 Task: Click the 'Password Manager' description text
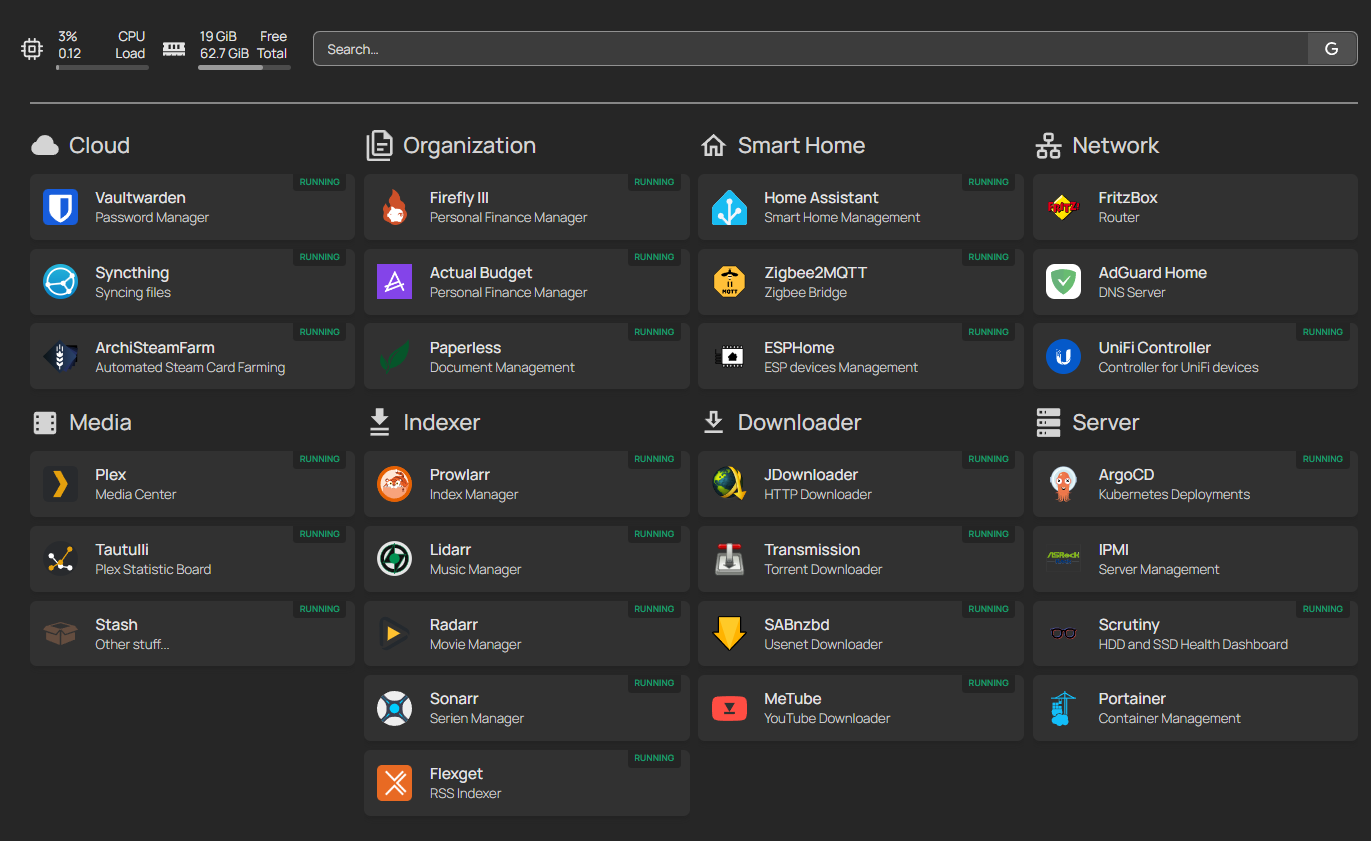pos(152,218)
